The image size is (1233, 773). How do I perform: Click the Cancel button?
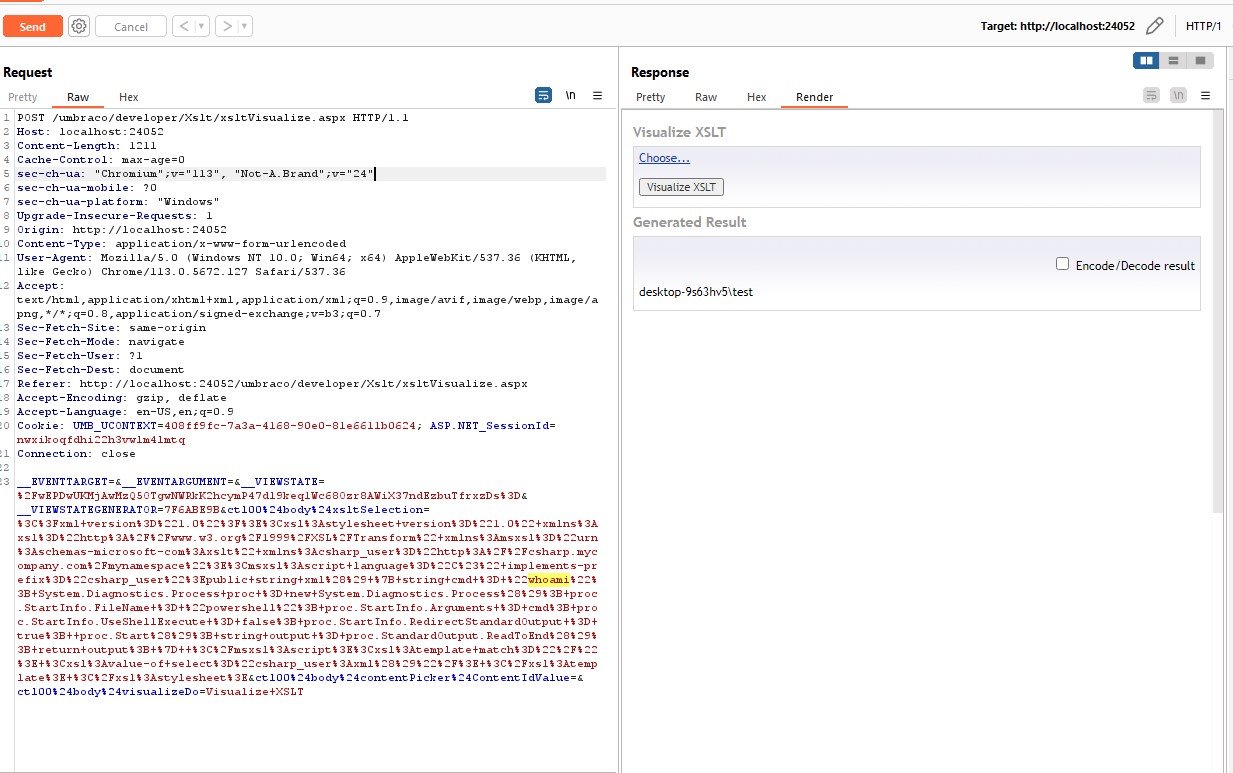pos(131,27)
